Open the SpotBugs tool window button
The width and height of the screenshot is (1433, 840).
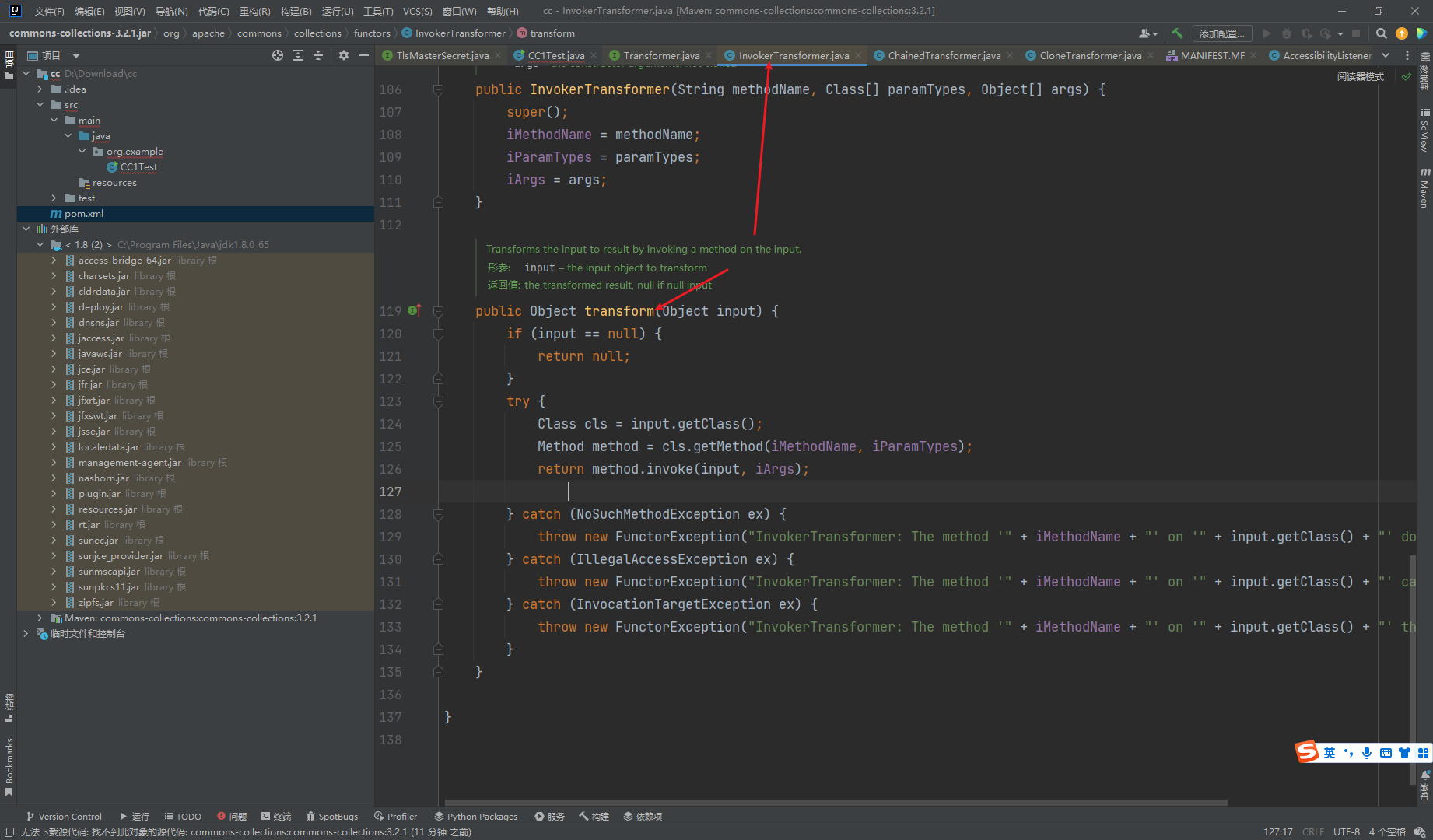[x=332, y=817]
